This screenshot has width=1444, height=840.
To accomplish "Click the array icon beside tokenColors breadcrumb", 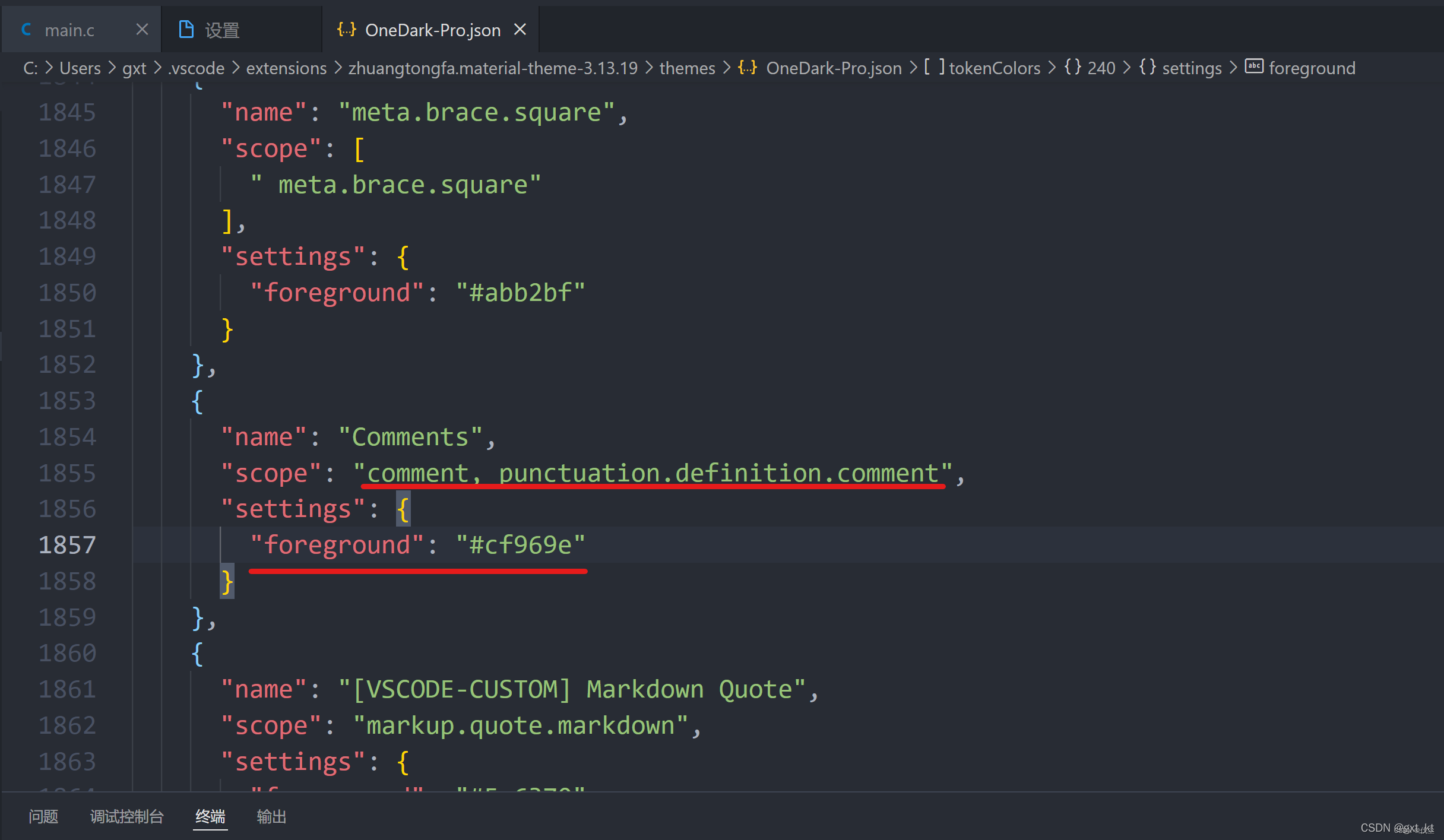I will (933, 68).
